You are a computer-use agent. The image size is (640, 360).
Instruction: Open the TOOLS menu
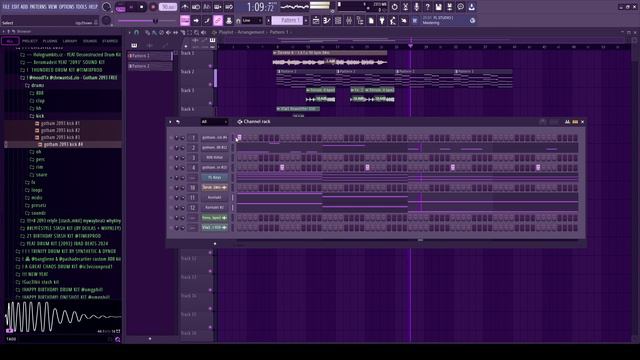click(x=82, y=7)
